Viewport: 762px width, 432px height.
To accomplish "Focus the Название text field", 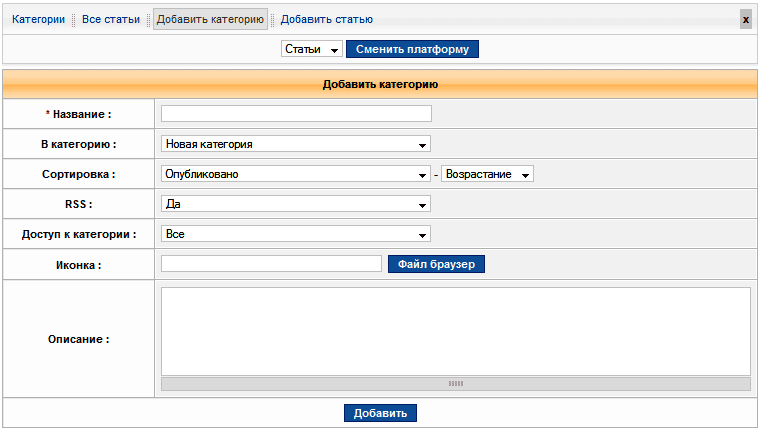I will 296,114.
